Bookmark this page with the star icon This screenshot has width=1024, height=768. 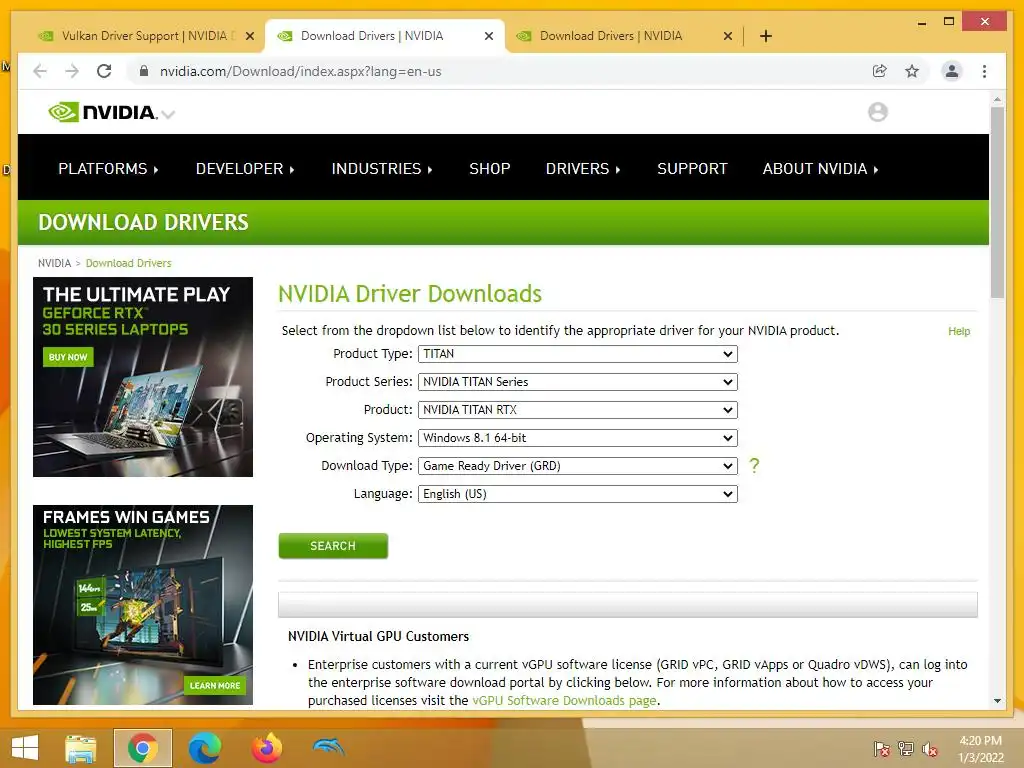[x=912, y=71]
